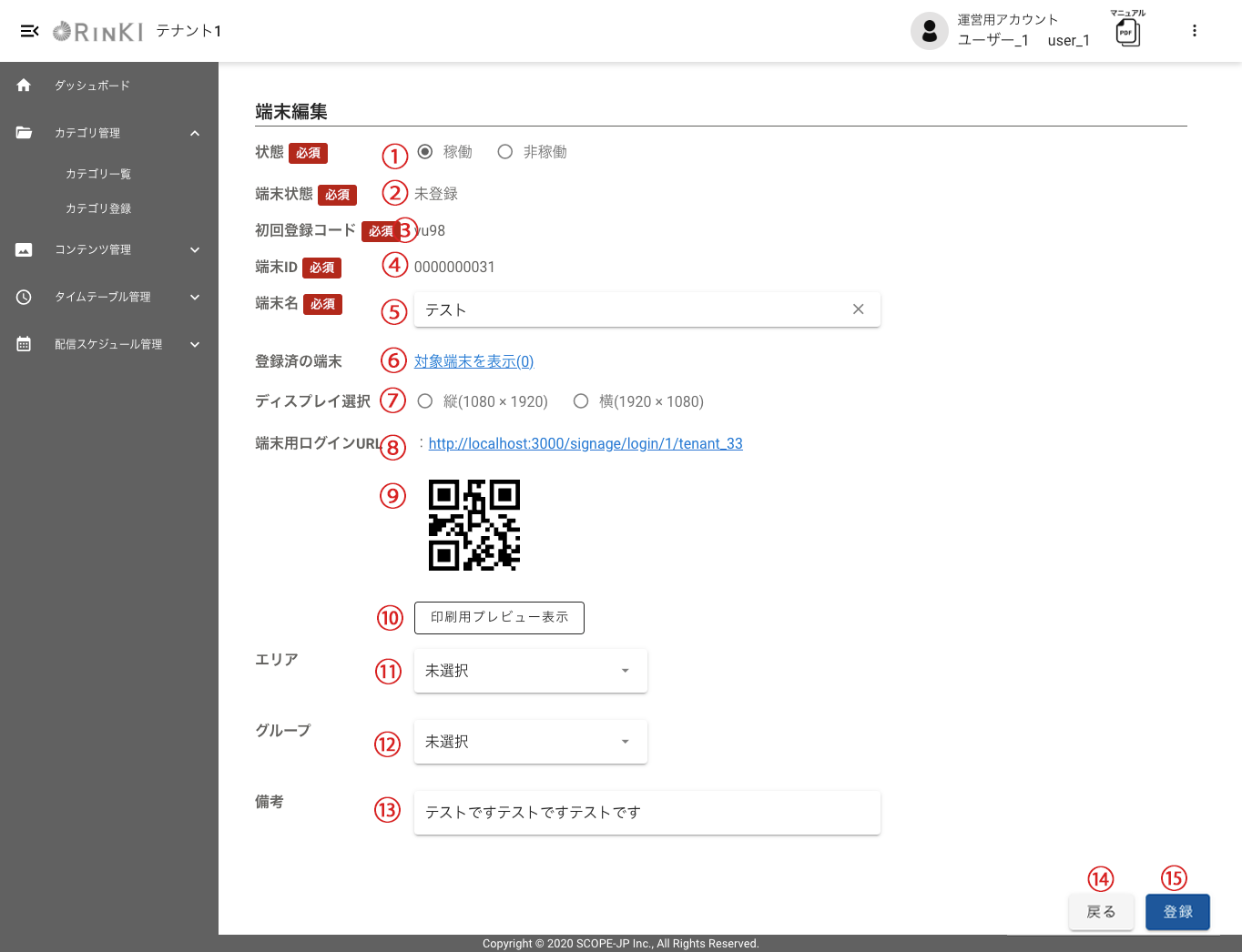Clear the terminal name field with X

click(x=858, y=309)
